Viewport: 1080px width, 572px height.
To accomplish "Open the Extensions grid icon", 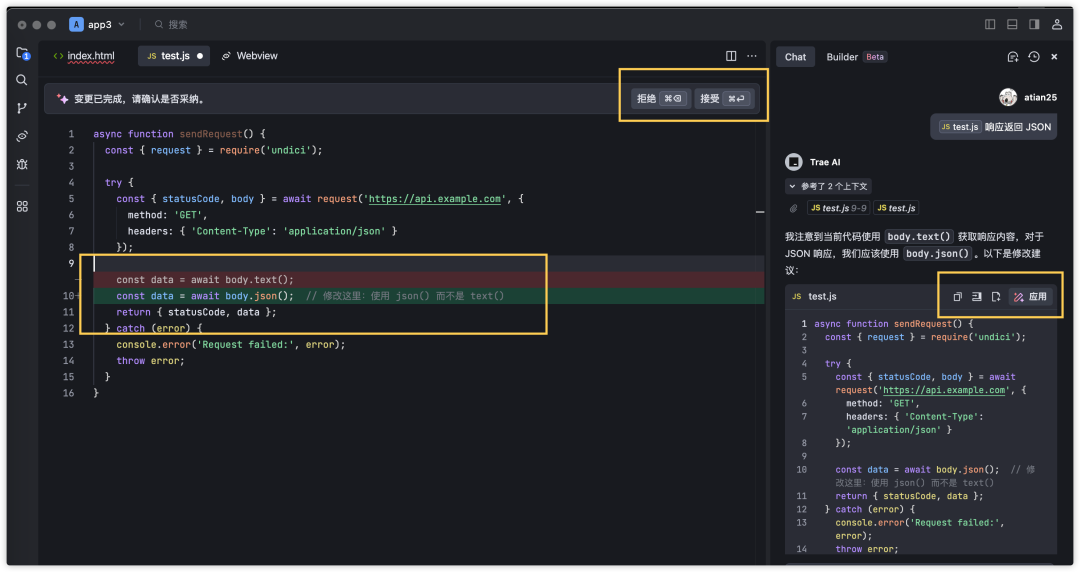I will click(22, 206).
